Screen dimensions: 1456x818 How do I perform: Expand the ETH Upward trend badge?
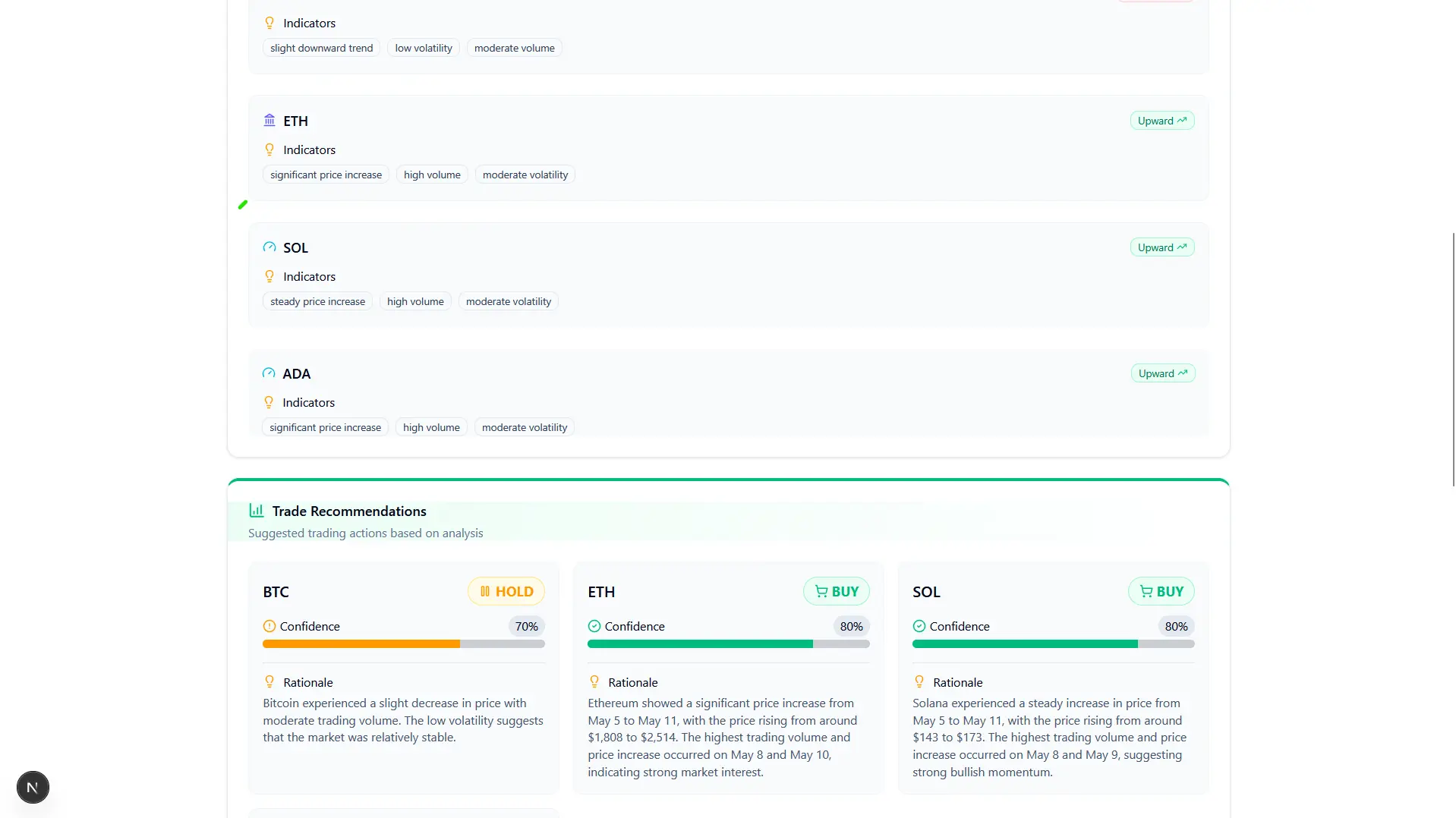1161,120
